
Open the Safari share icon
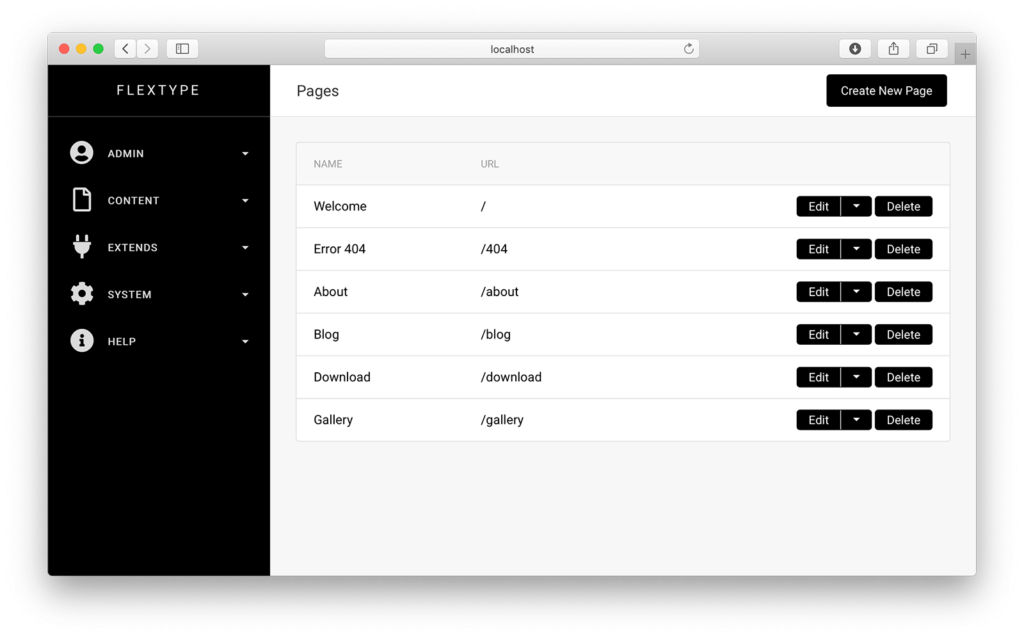[893, 48]
